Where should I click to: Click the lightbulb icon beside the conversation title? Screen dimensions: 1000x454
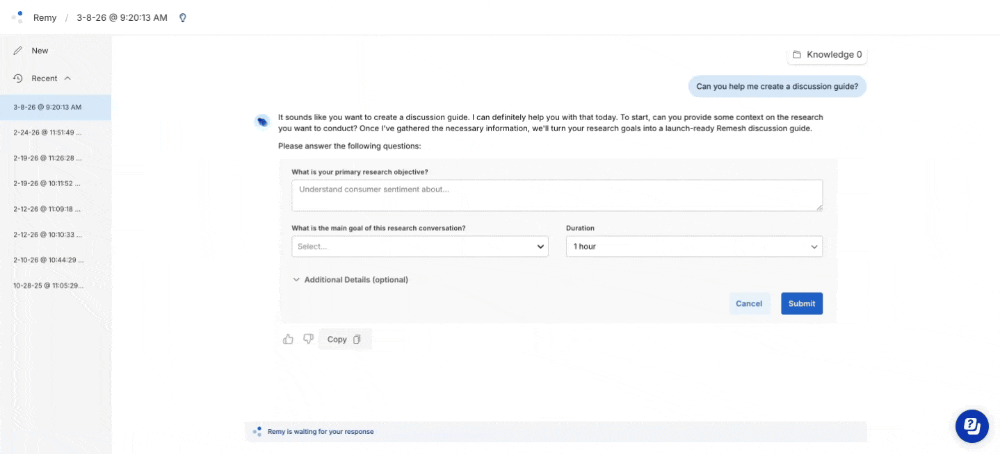coord(182,17)
